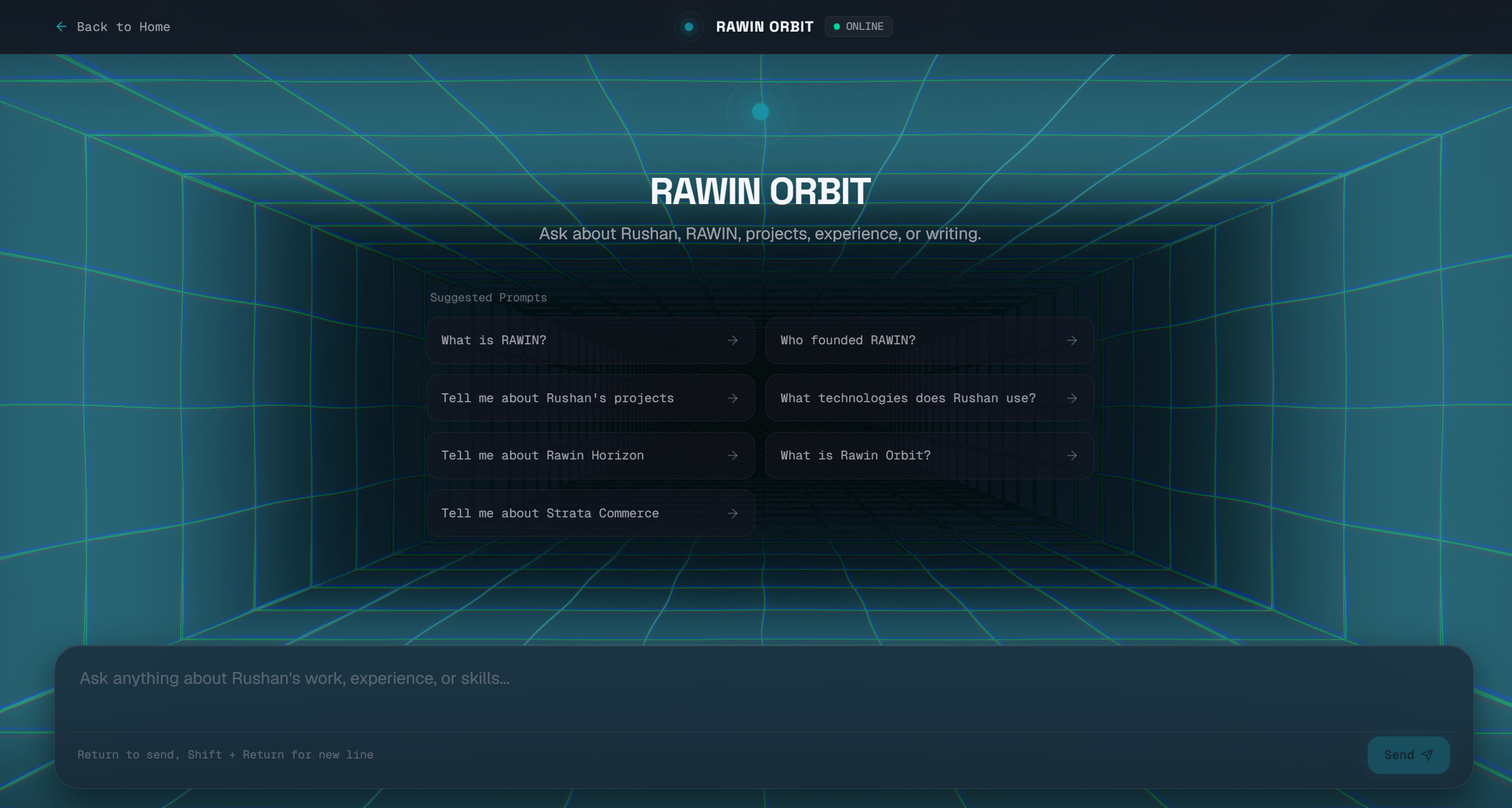Click the 'Return to send' hint text
The height and width of the screenshot is (808, 1512).
[225, 755]
